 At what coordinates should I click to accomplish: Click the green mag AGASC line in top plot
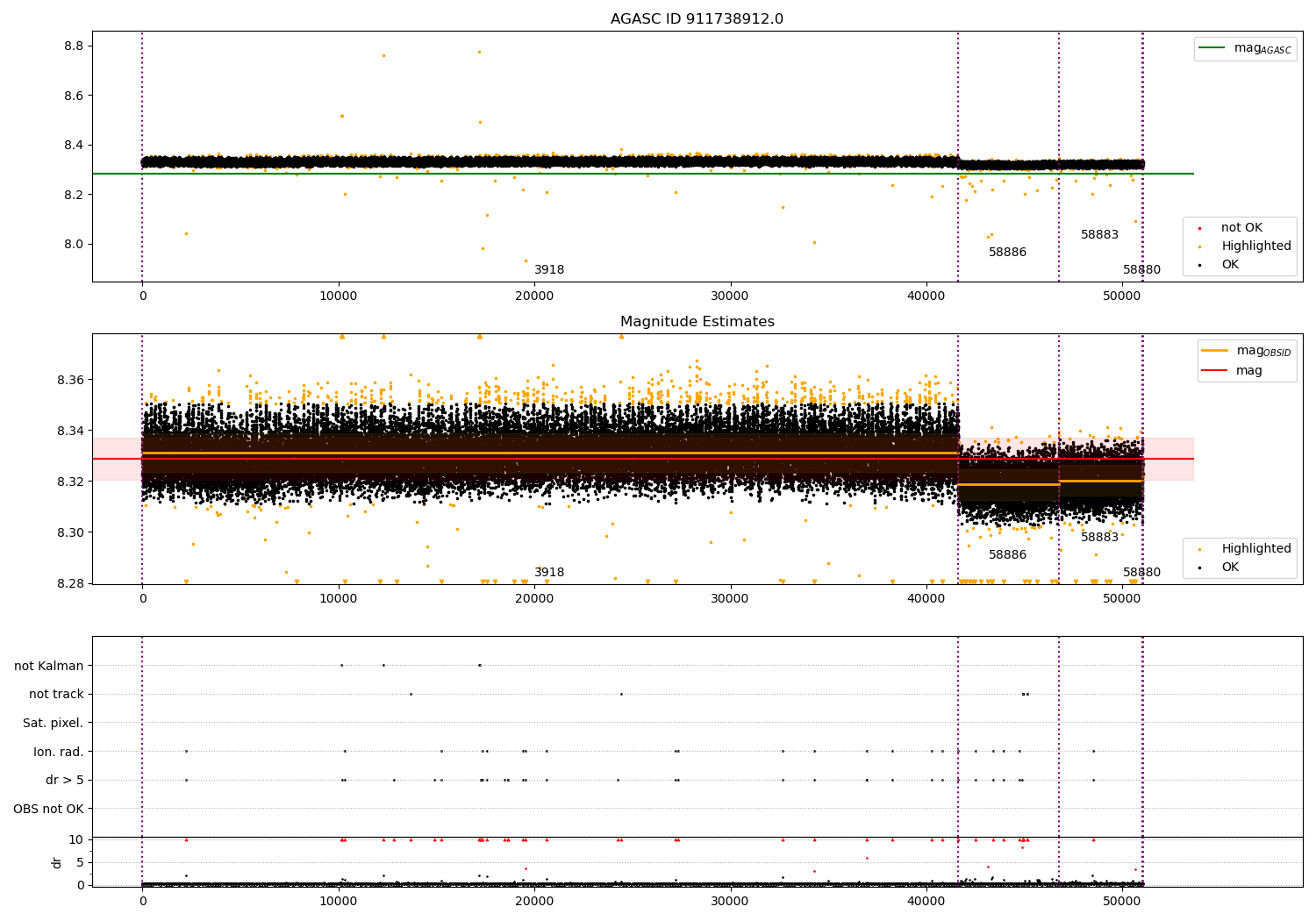pyautogui.click(x=642, y=174)
